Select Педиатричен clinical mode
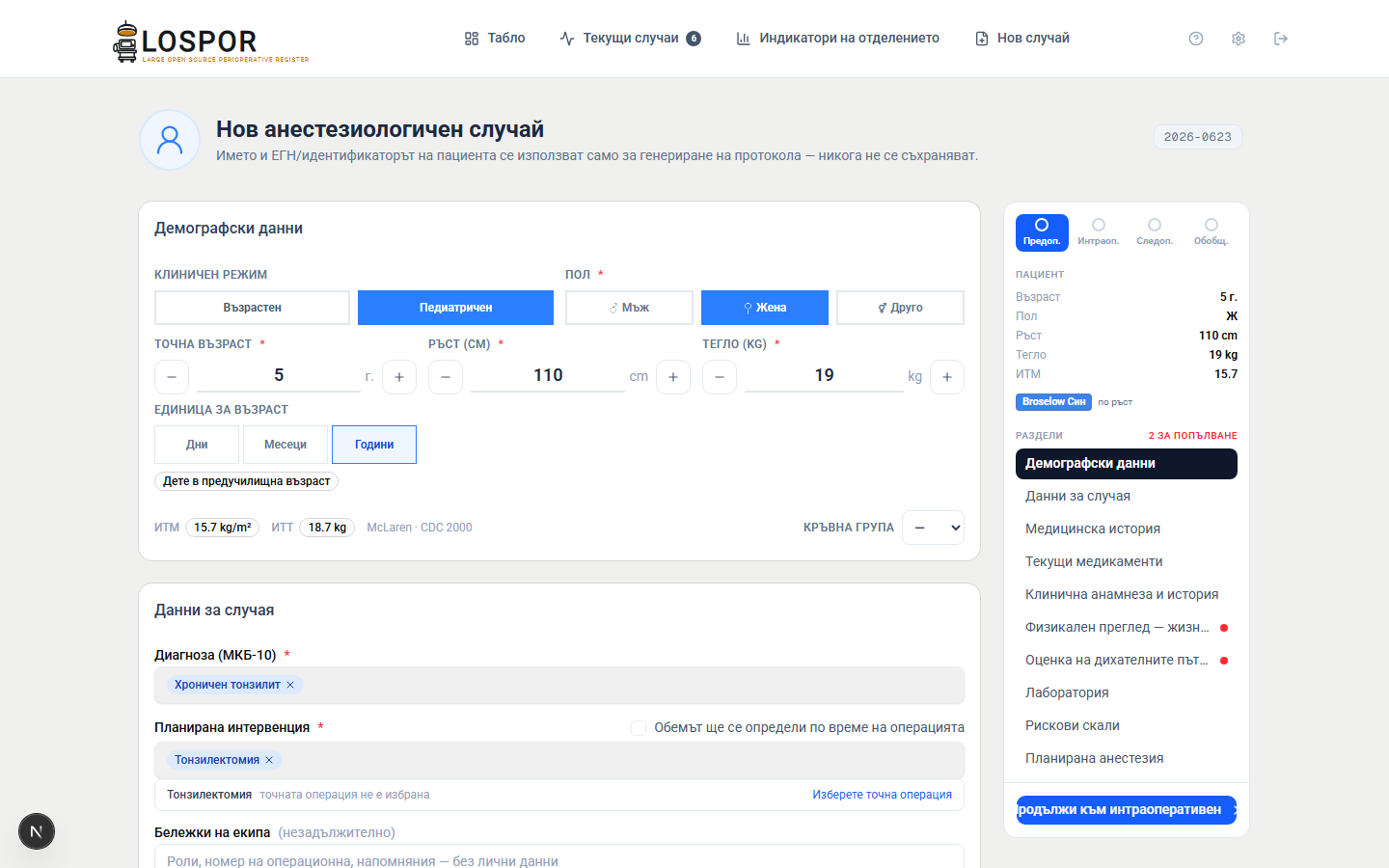 (x=455, y=308)
